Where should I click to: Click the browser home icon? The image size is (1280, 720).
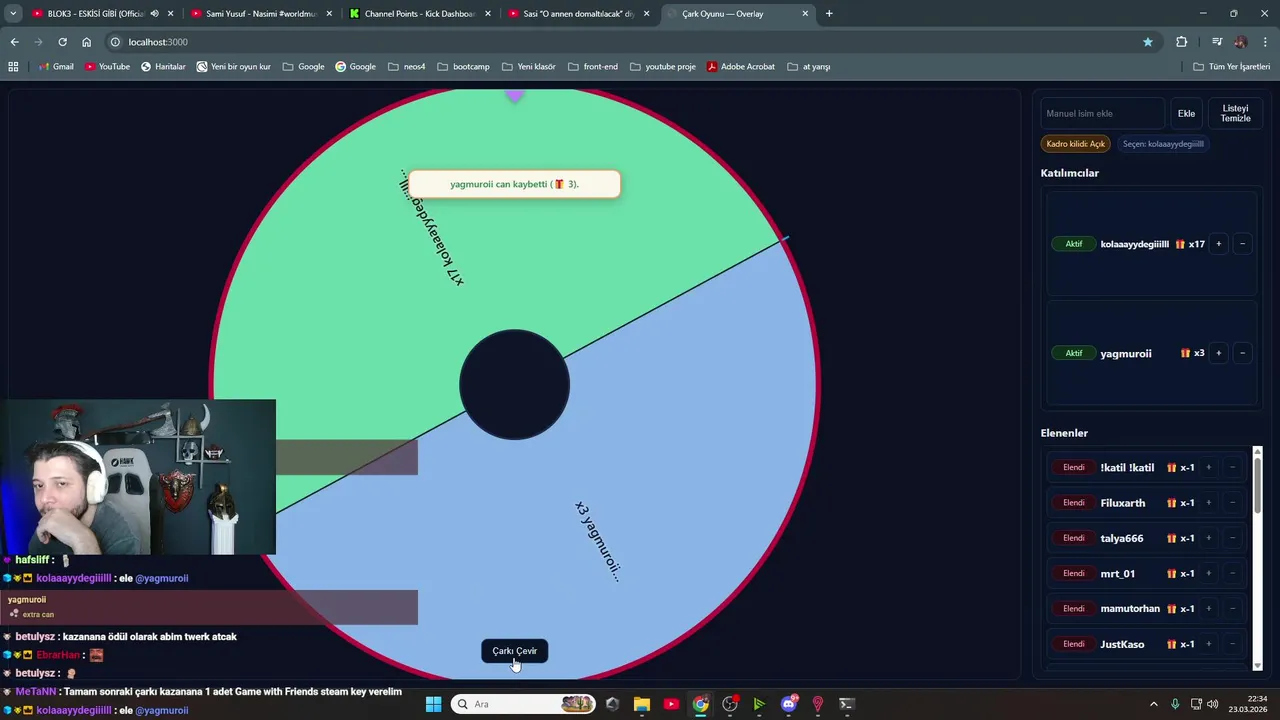pos(86,42)
